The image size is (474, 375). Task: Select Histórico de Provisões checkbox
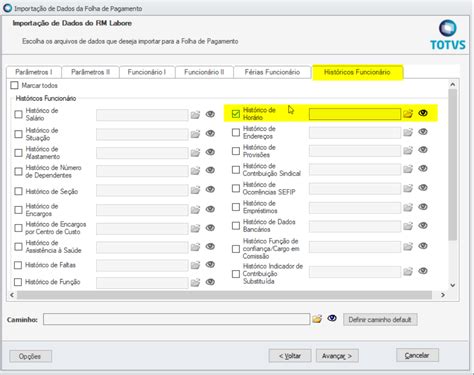coord(236,151)
